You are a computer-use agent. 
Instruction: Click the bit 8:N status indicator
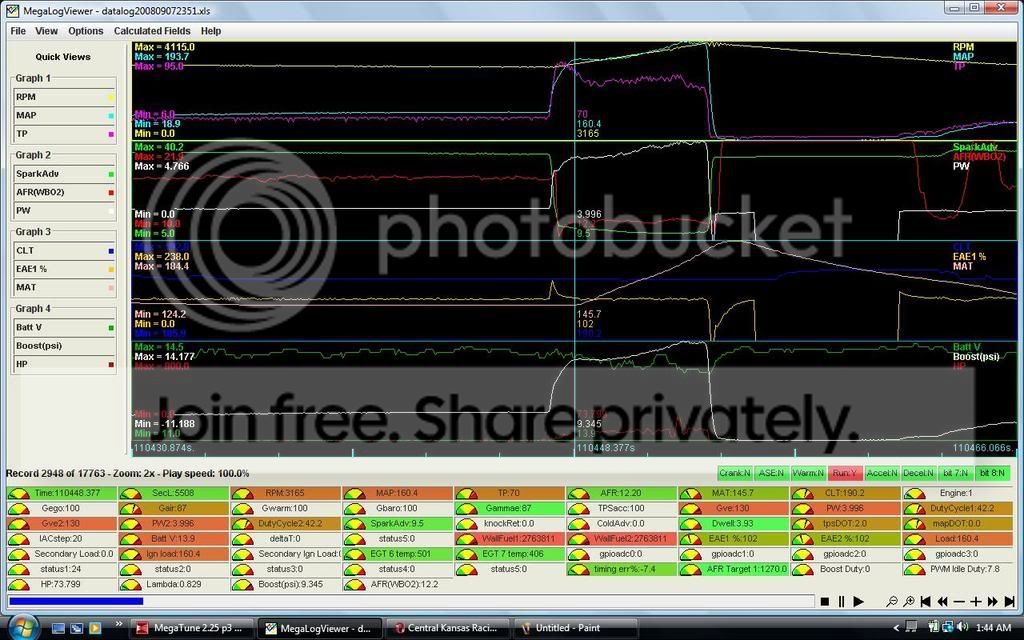[x=993, y=473]
